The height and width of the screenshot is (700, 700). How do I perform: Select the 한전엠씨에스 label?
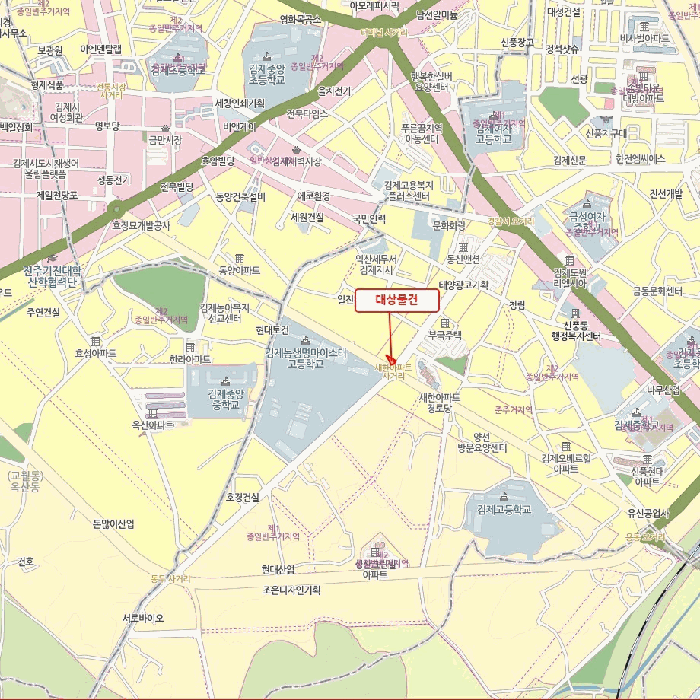[x=640, y=158]
